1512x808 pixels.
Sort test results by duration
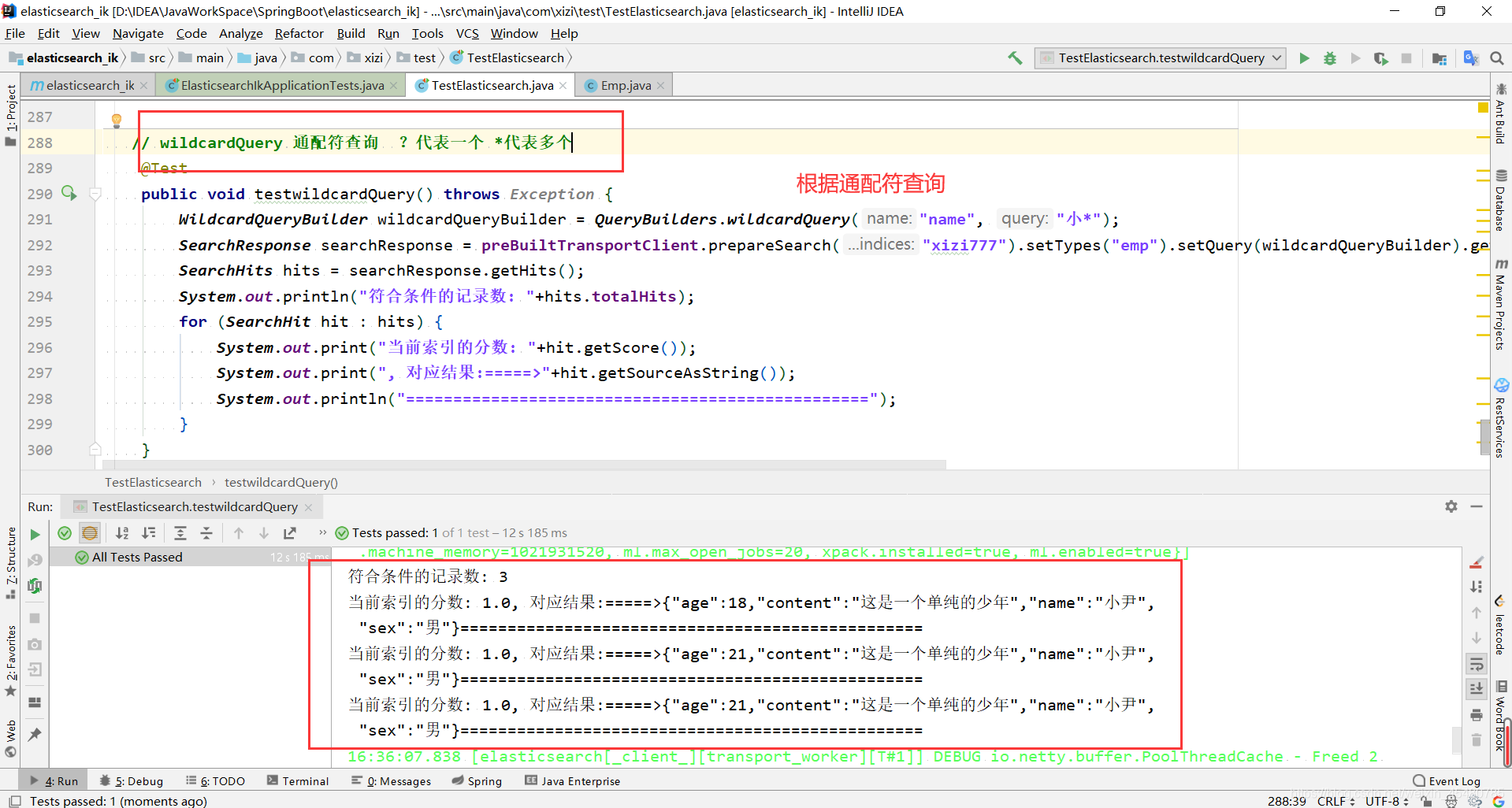click(x=149, y=533)
